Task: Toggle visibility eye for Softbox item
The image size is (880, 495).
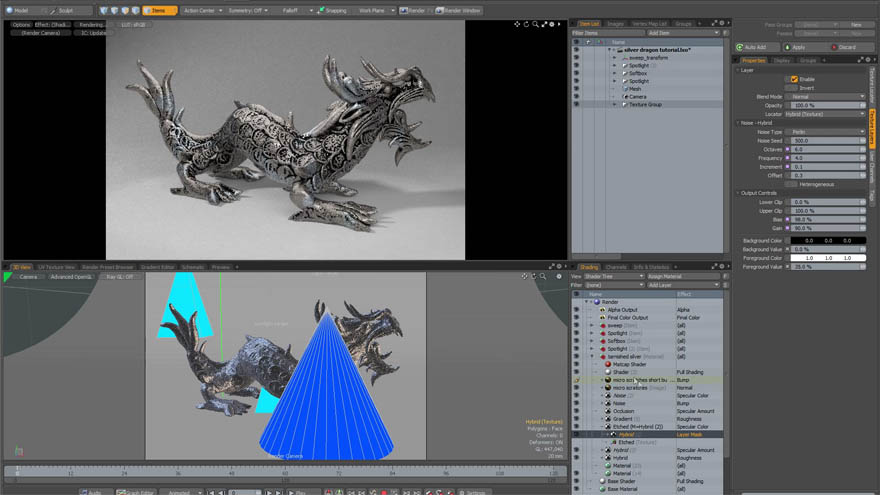Action: point(576,73)
